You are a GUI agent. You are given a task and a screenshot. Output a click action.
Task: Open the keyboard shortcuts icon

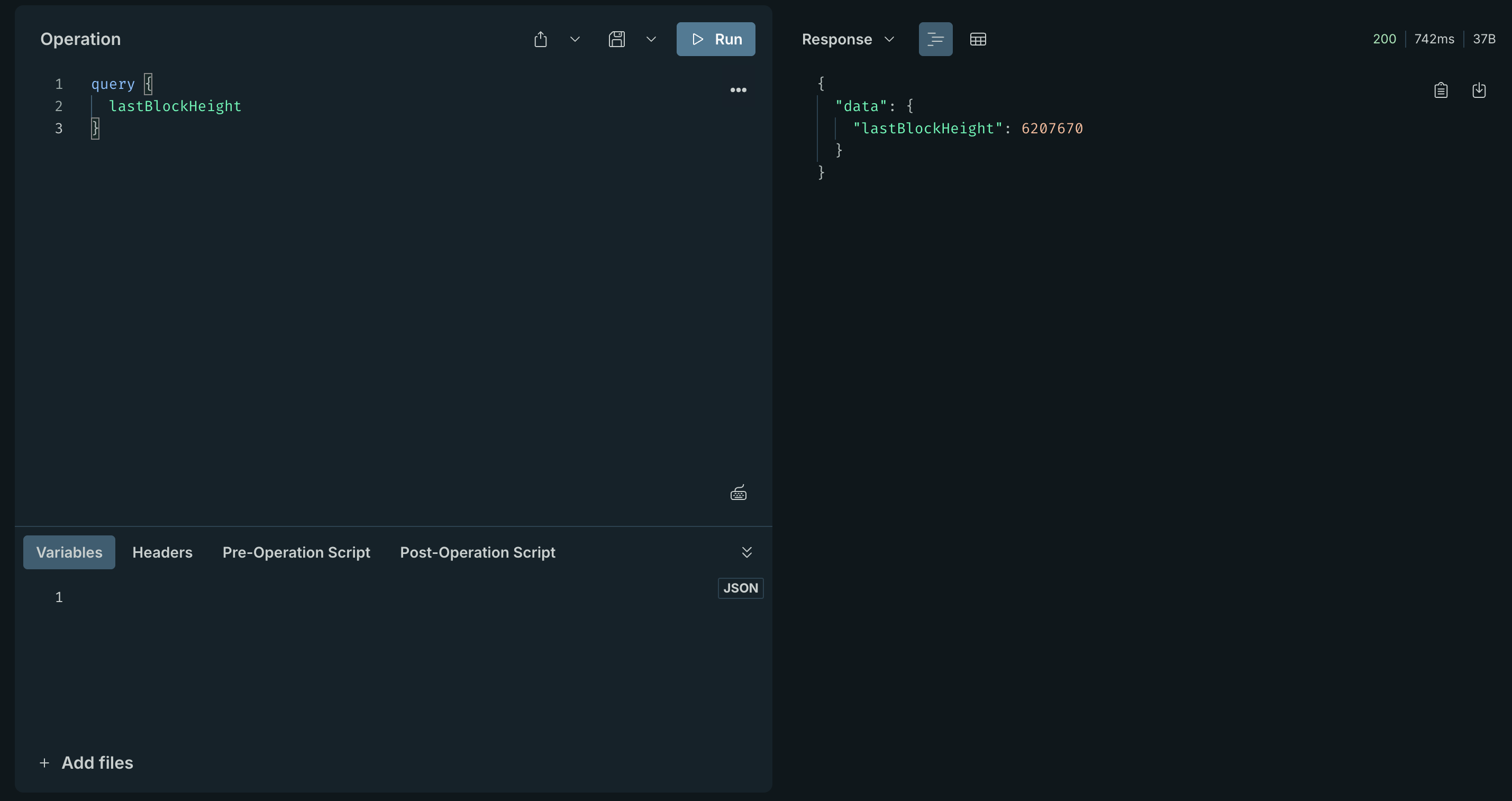[738, 493]
